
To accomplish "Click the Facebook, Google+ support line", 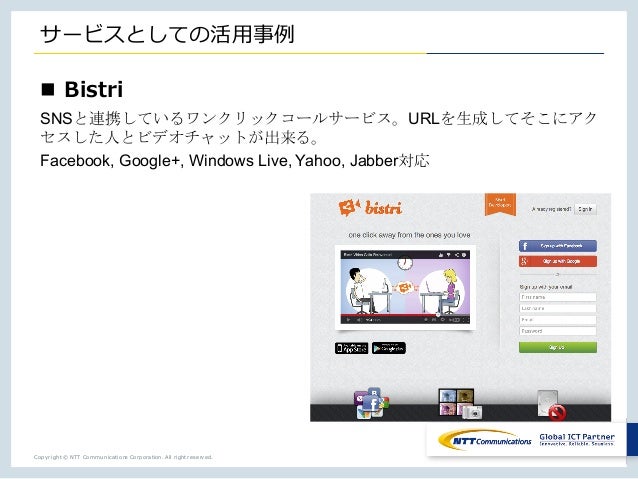I will (x=235, y=161).
